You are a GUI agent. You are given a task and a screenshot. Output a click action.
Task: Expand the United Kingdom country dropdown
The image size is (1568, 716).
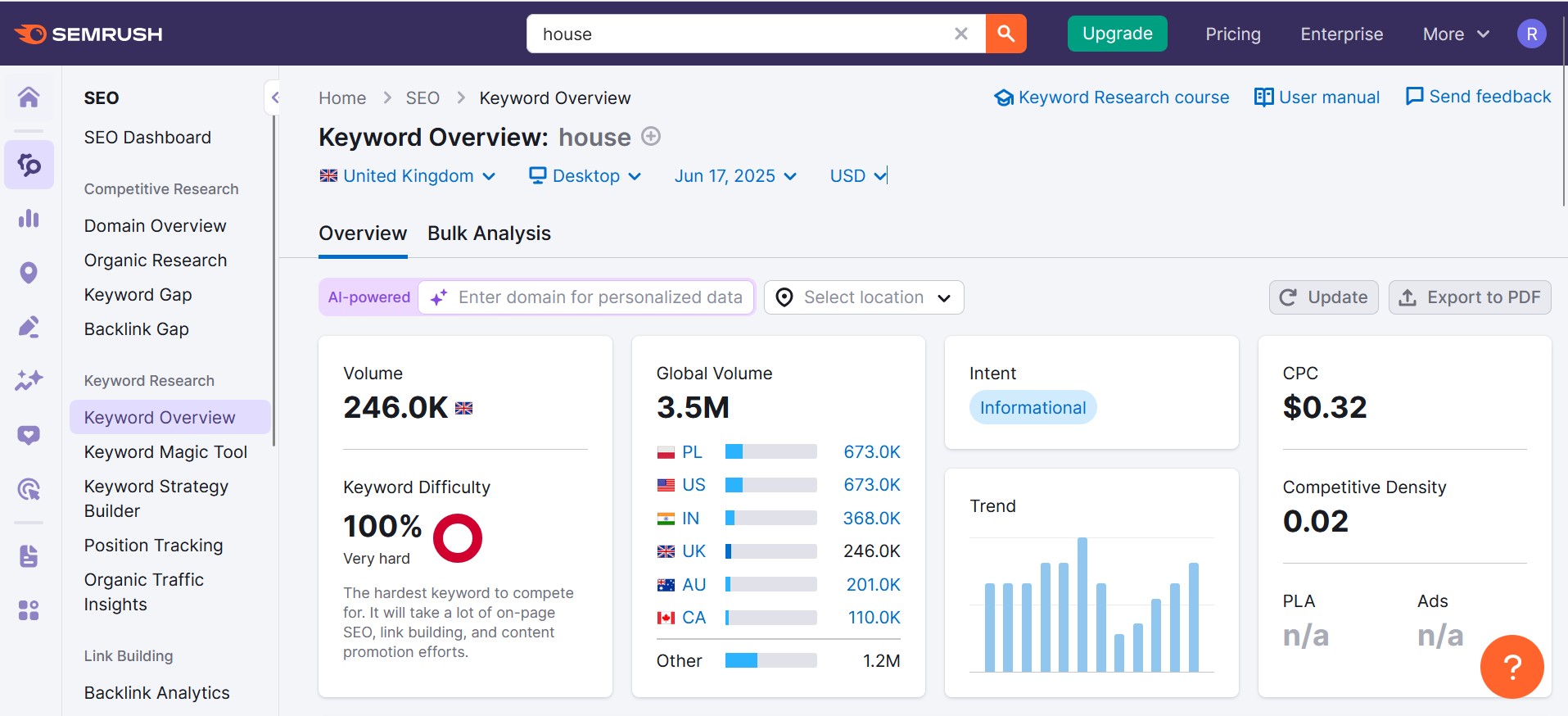pyautogui.click(x=408, y=176)
